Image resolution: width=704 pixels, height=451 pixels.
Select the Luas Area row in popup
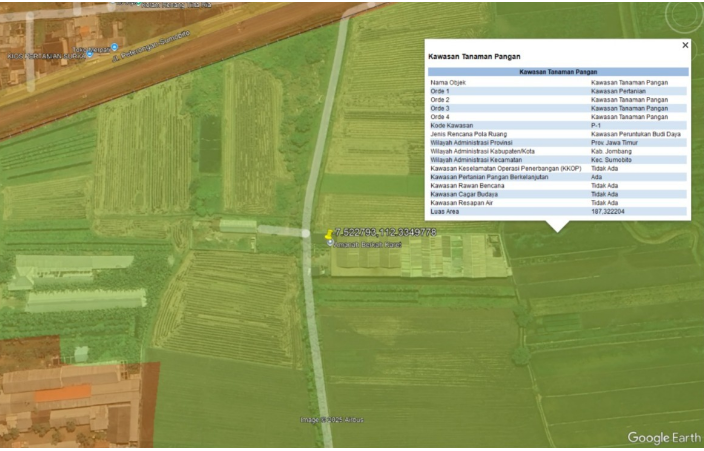(558, 212)
